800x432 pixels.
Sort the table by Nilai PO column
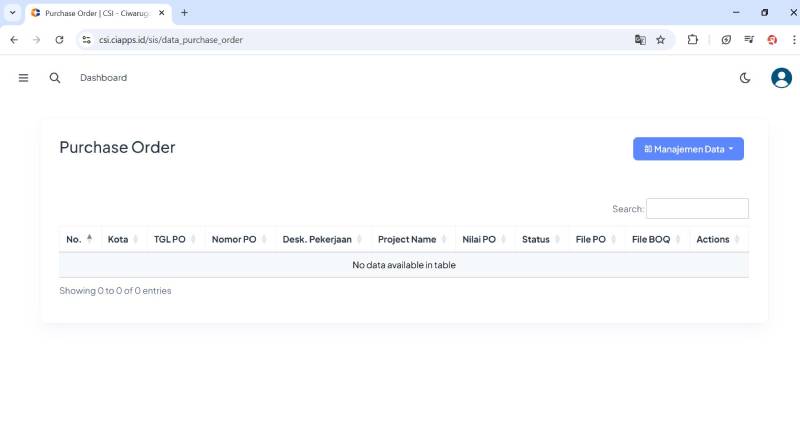click(x=480, y=240)
